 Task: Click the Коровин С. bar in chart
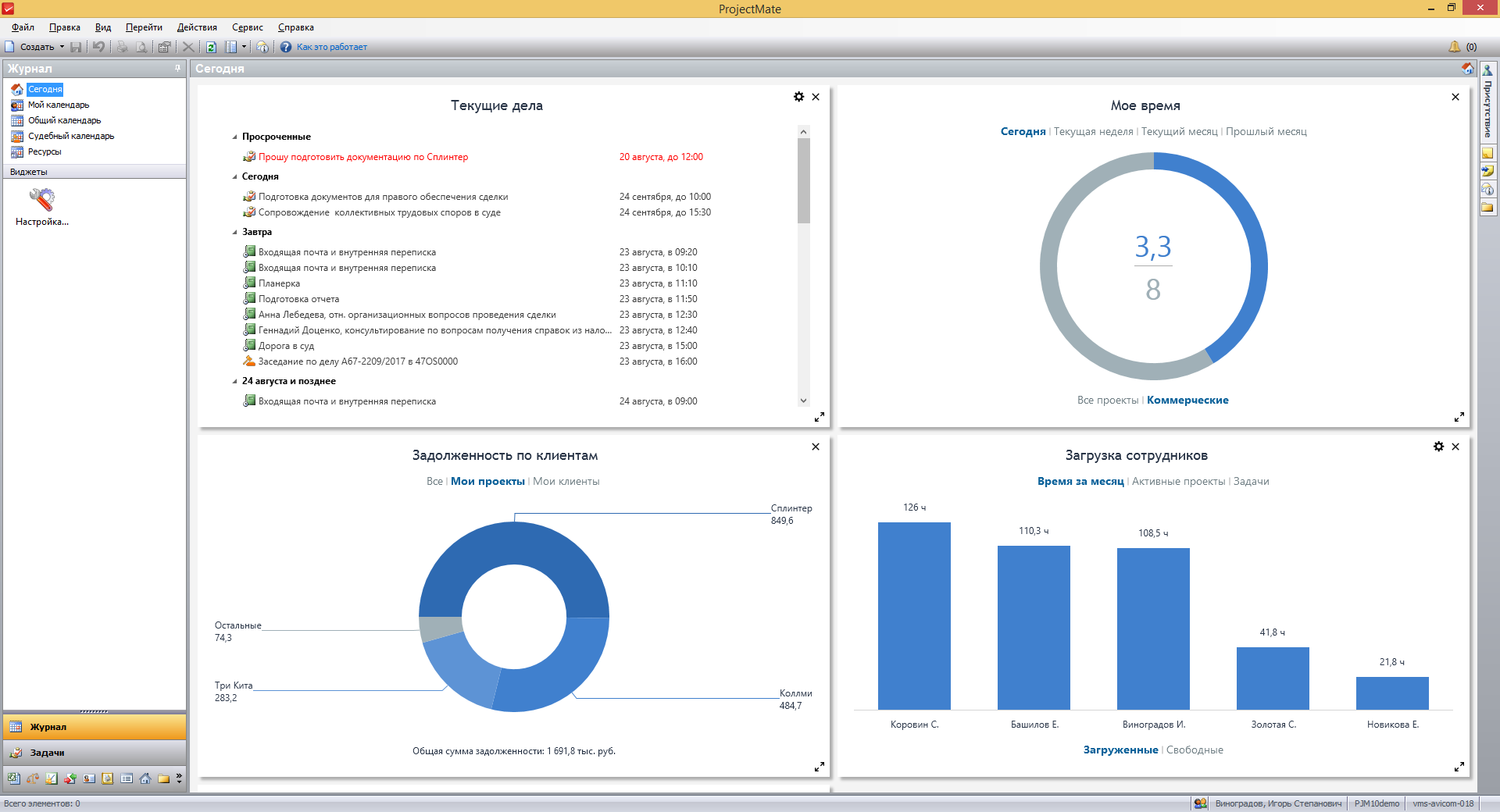tap(914, 616)
